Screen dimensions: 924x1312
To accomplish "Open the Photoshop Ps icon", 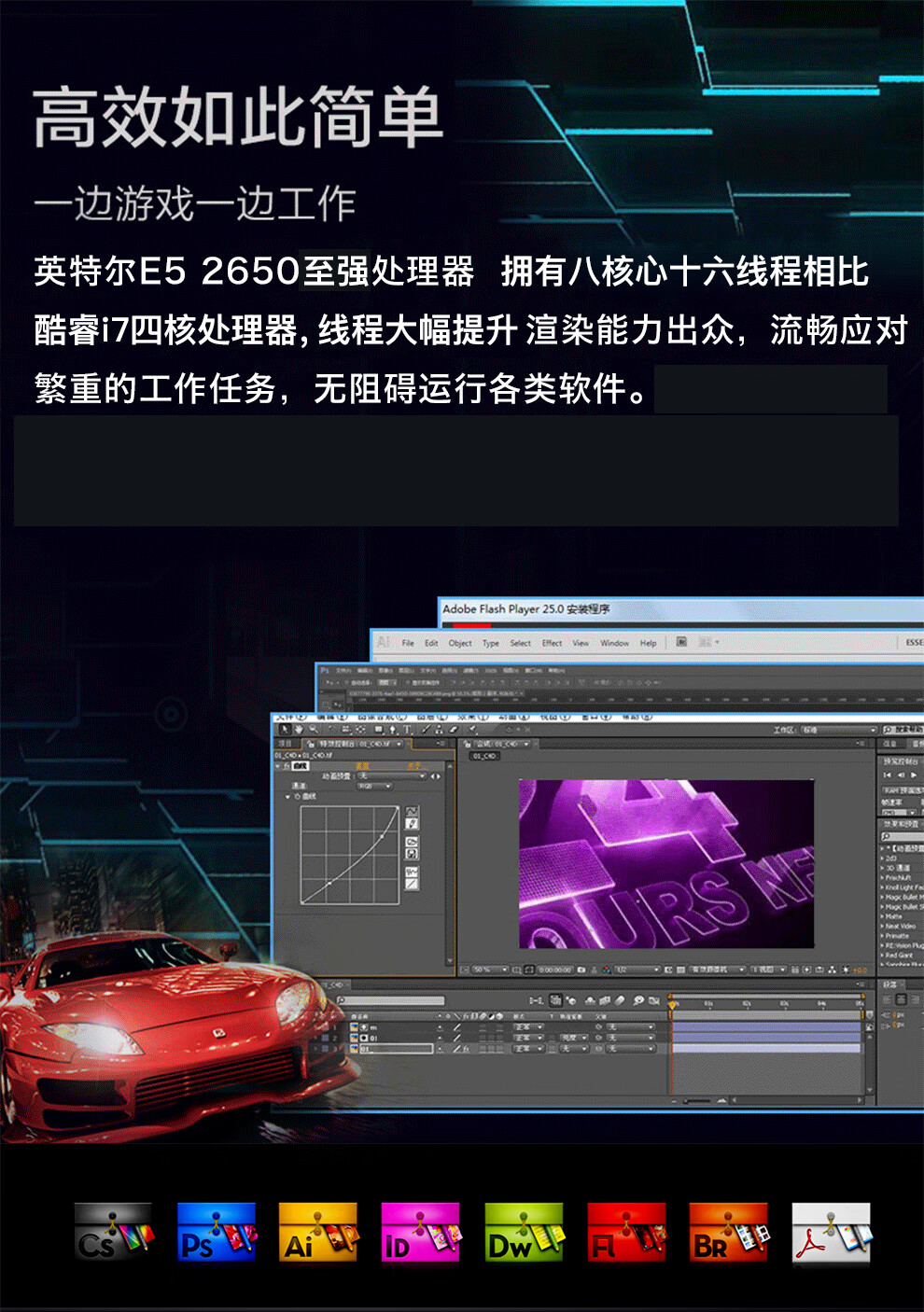I will point(217,1233).
